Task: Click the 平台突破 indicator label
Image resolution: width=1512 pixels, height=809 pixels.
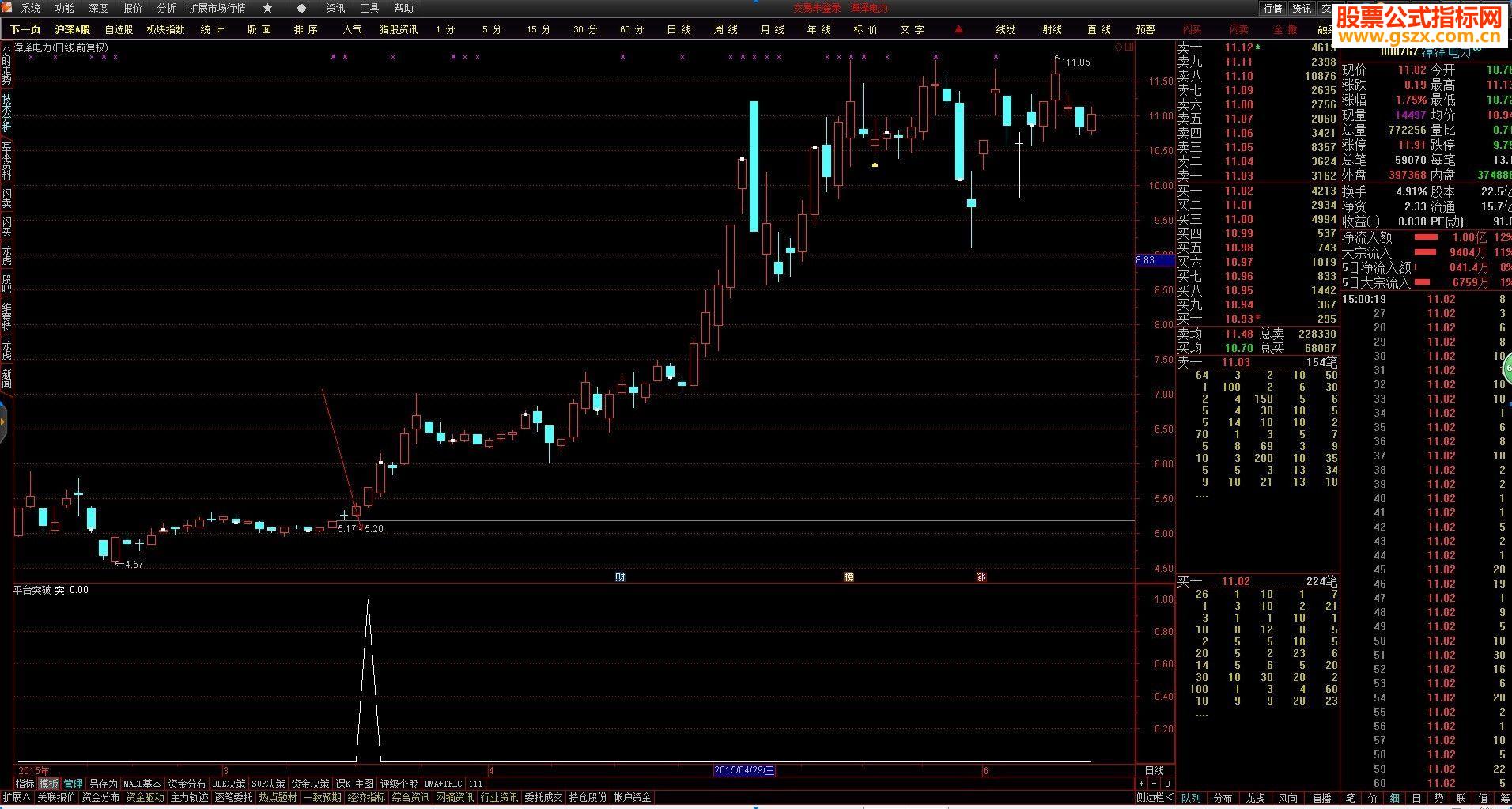Action: pyautogui.click(x=32, y=590)
